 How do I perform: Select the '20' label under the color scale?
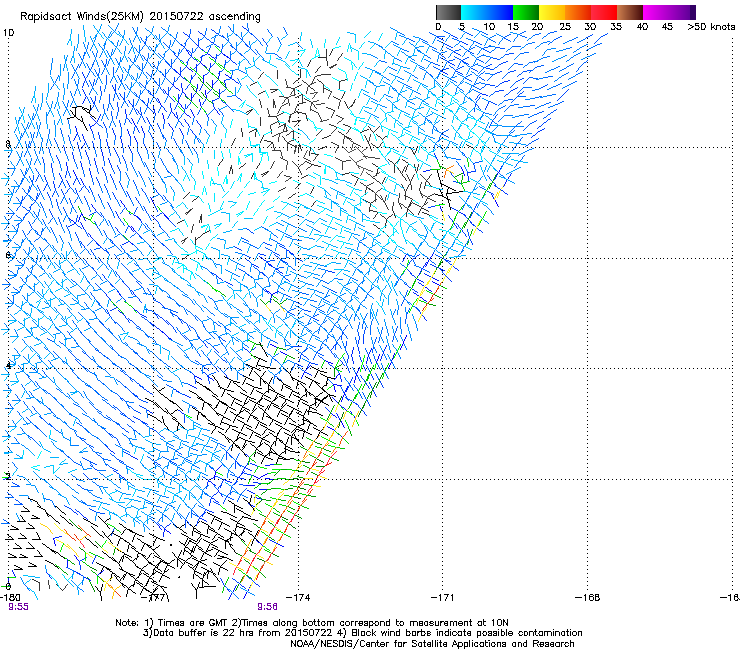click(537, 26)
